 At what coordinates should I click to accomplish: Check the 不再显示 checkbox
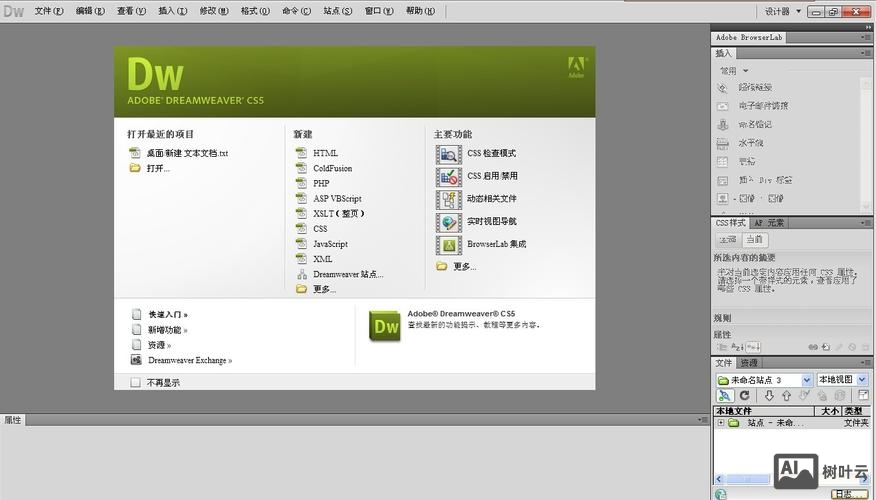pos(135,383)
